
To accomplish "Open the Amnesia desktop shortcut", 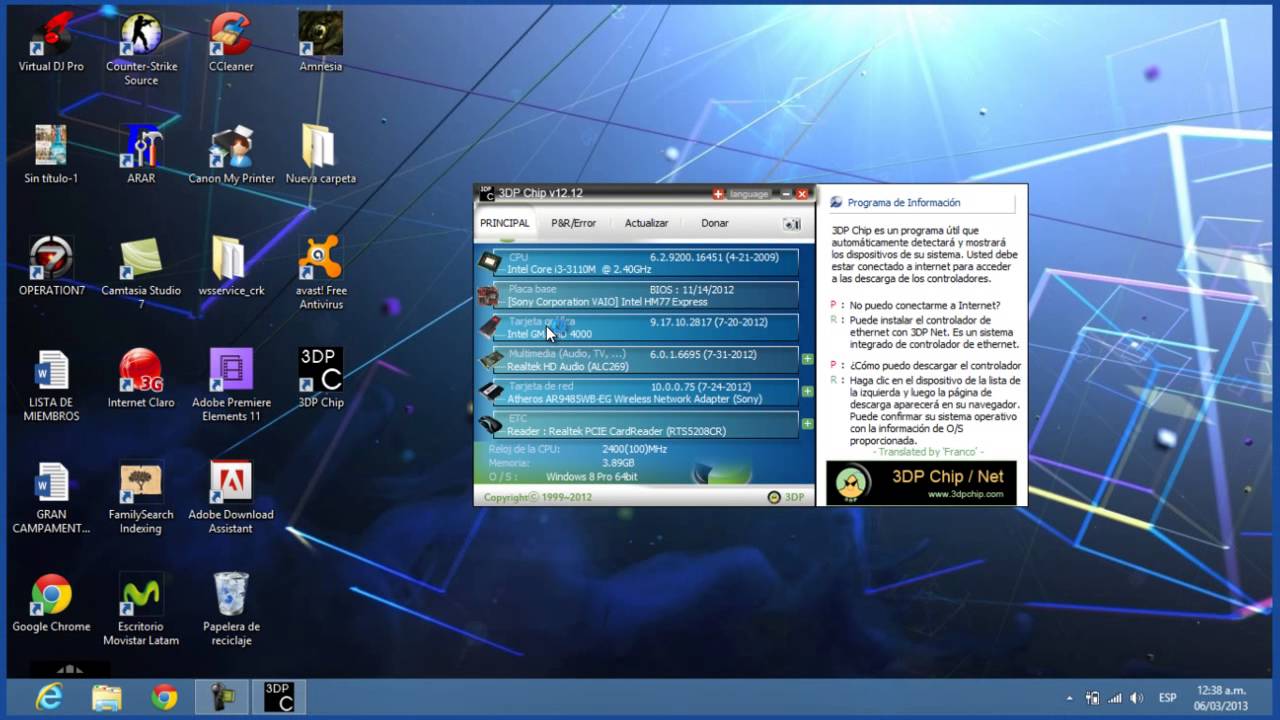I will click(321, 43).
